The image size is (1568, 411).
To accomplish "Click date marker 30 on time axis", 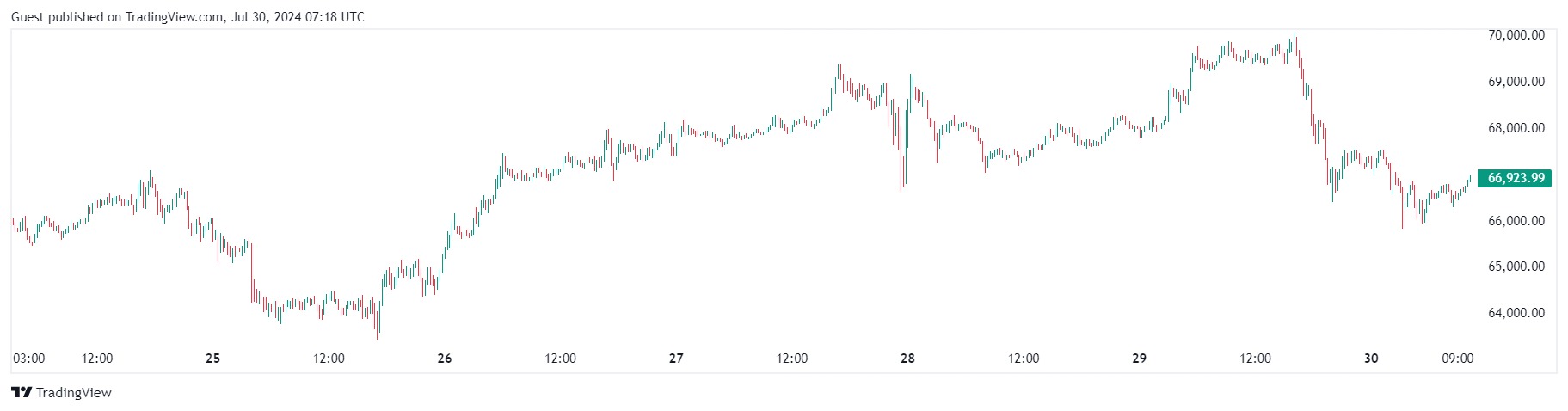I will 1371,359.
